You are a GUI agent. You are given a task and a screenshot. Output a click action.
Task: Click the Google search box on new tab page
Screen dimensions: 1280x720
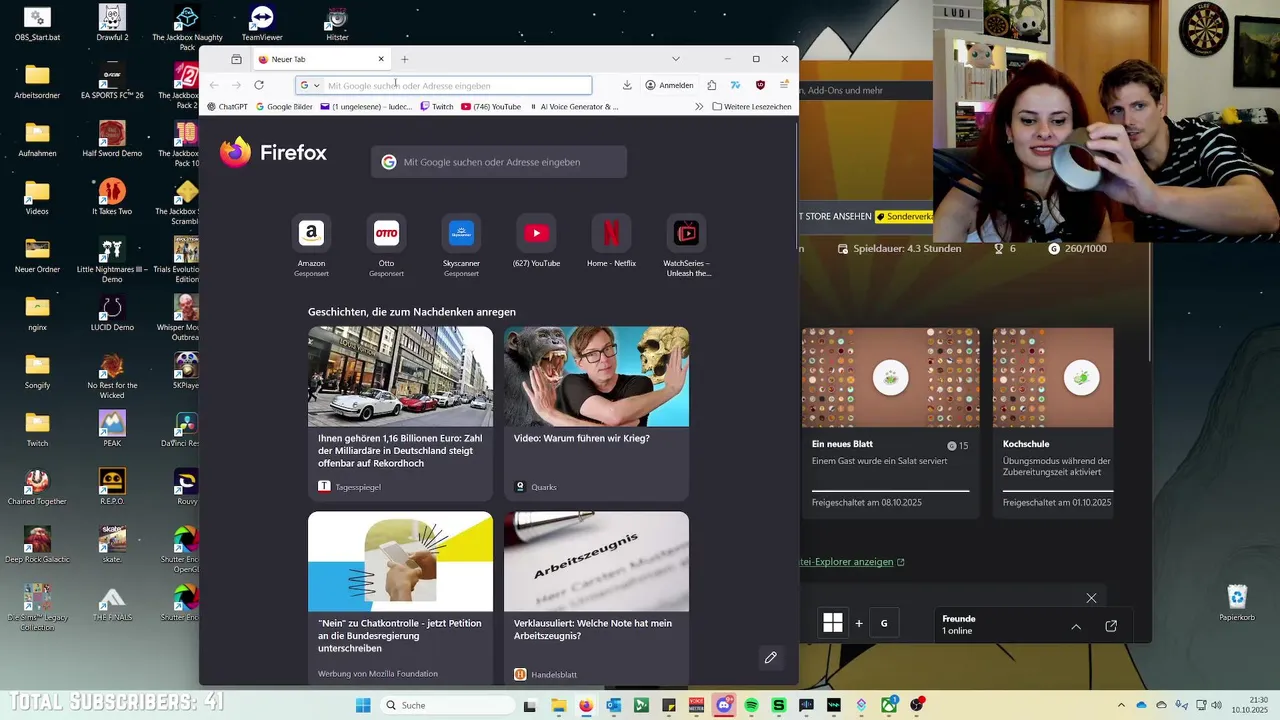pos(499,162)
